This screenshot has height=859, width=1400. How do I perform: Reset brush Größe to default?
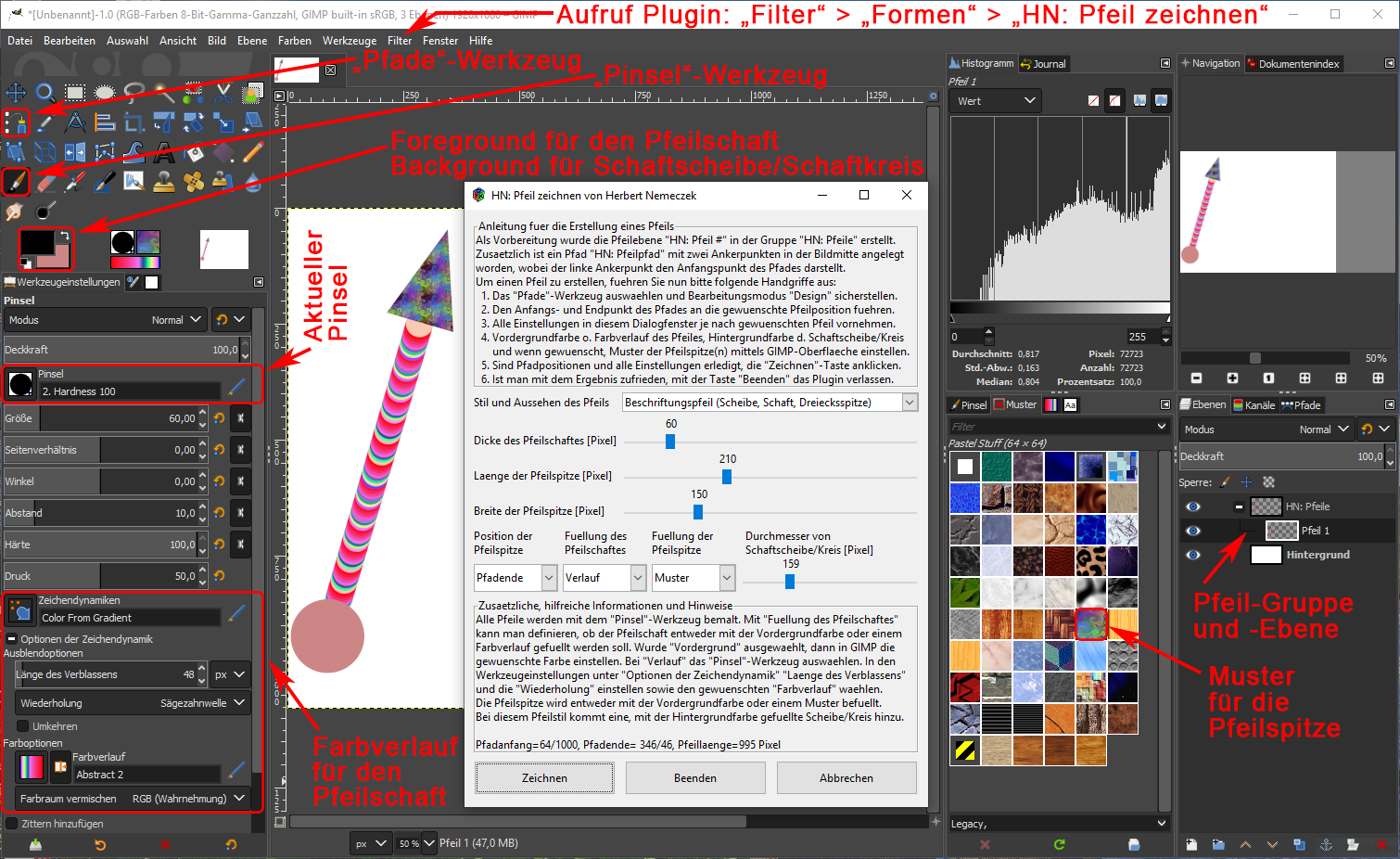[219, 418]
